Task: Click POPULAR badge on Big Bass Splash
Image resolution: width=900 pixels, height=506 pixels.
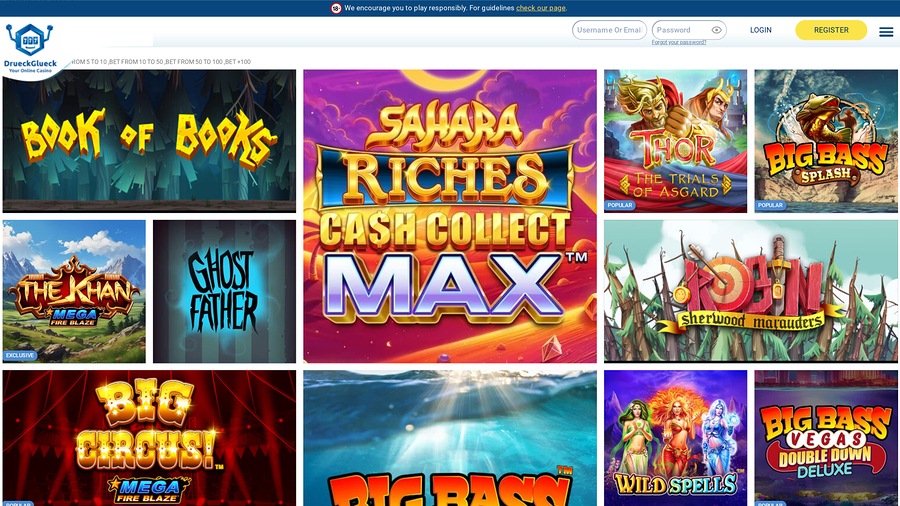Action: pyautogui.click(x=770, y=205)
